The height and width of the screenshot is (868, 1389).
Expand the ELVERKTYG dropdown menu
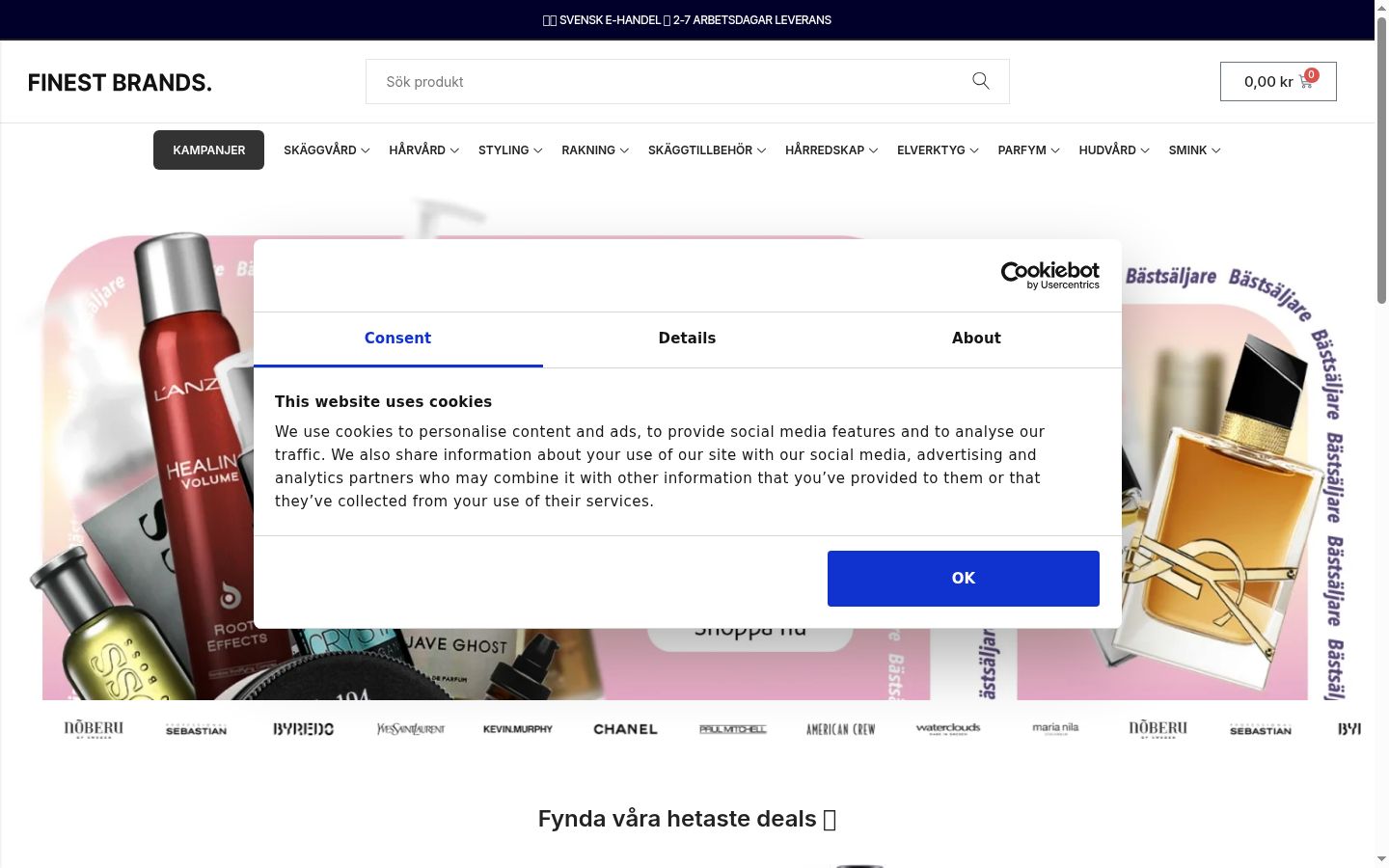coord(938,149)
